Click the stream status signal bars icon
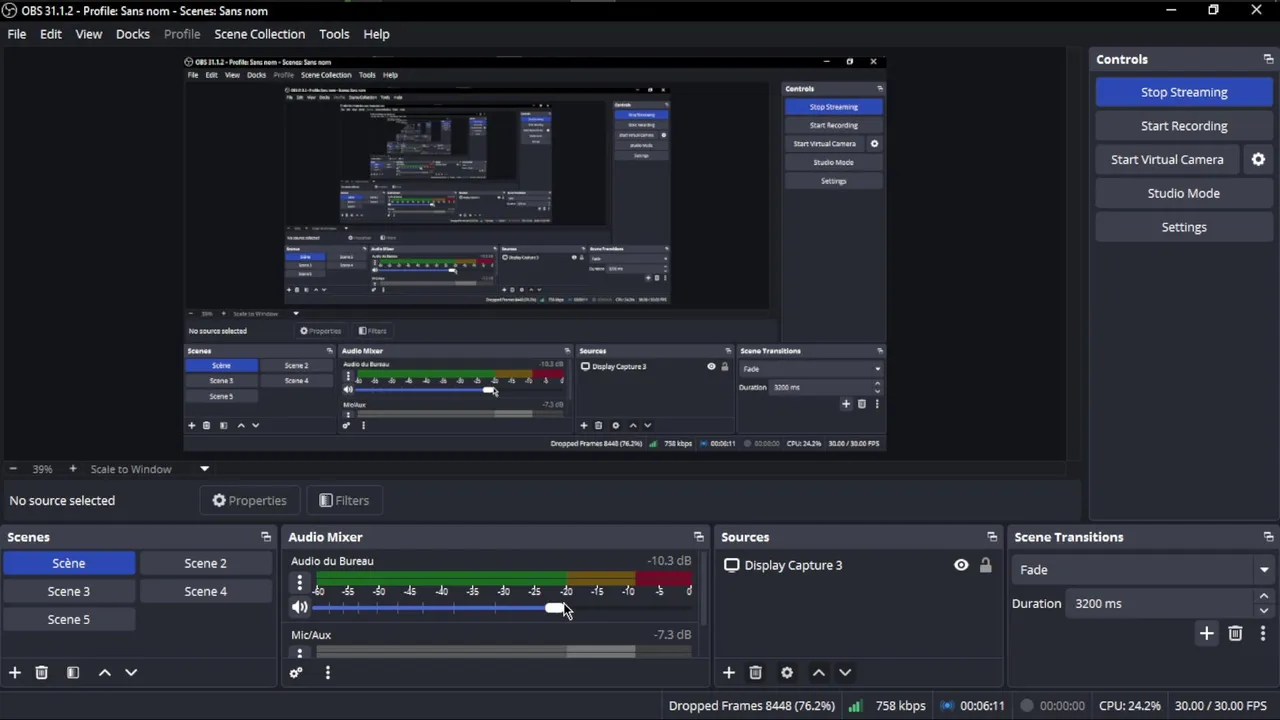The height and width of the screenshot is (720, 1280). [x=855, y=706]
